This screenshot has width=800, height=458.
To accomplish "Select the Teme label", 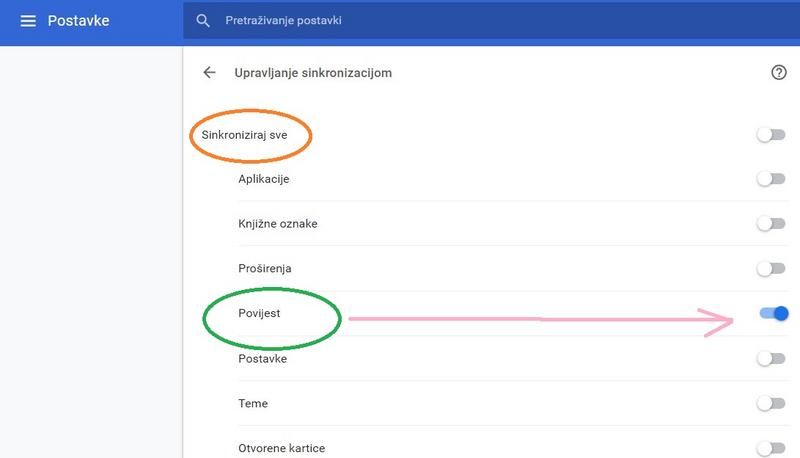I will coord(253,403).
